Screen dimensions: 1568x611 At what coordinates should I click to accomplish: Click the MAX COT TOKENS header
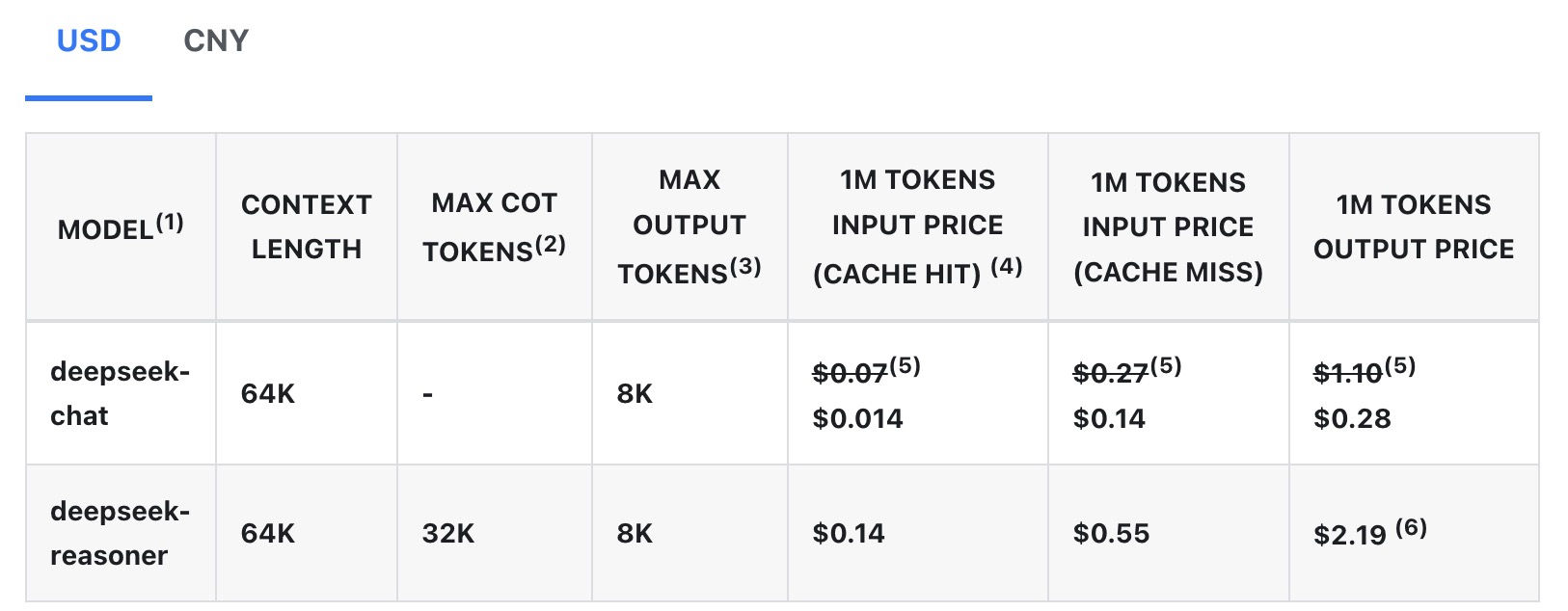click(x=495, y=227)
